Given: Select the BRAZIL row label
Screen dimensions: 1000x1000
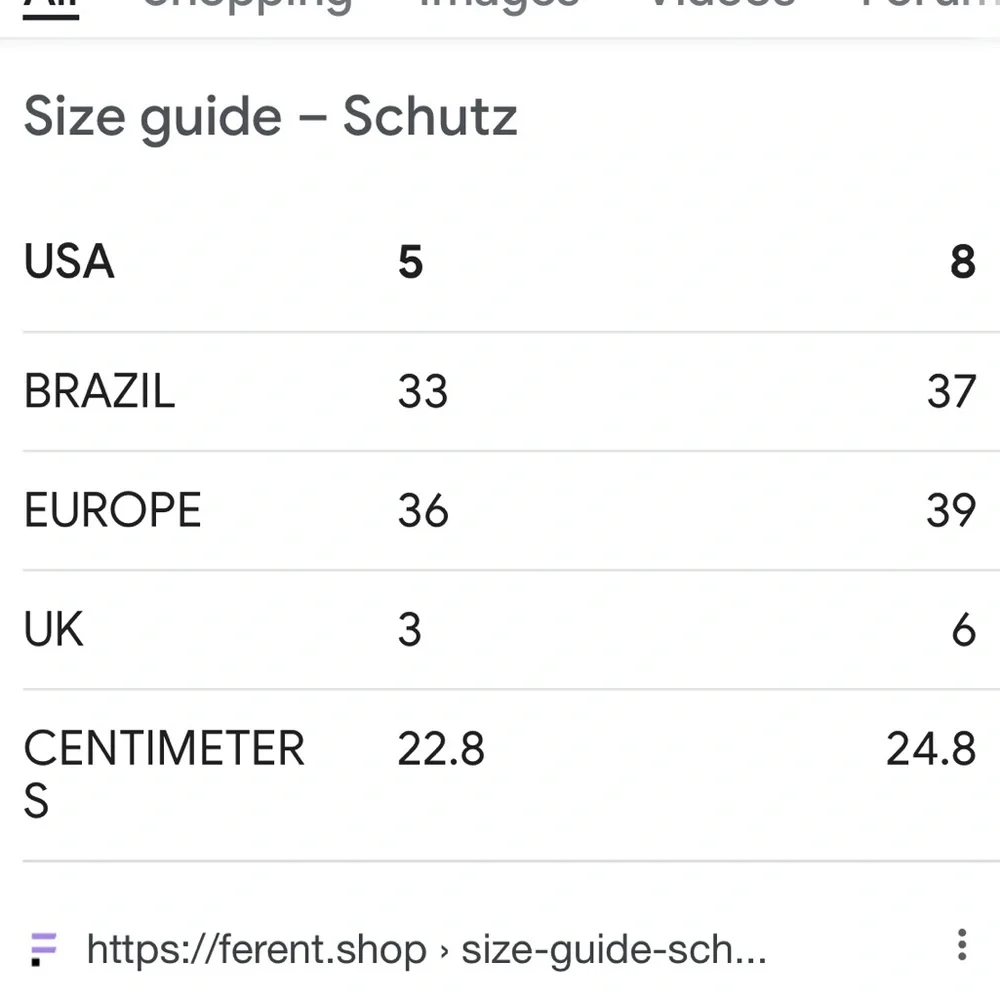Looking at the screenshot, I should pyautogui.click(x=99, y=391).
